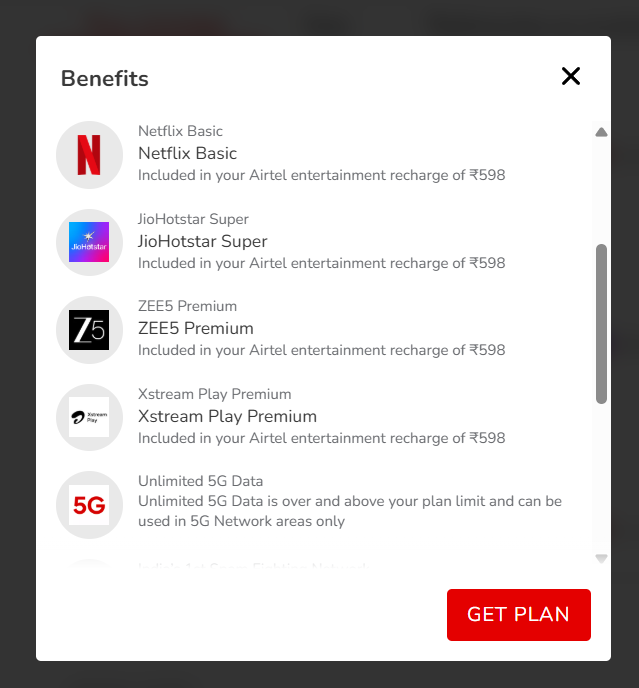Click the benefits list scrollbar thumb
This screenshot has width=639, height=688.
(x=601, y=323)
